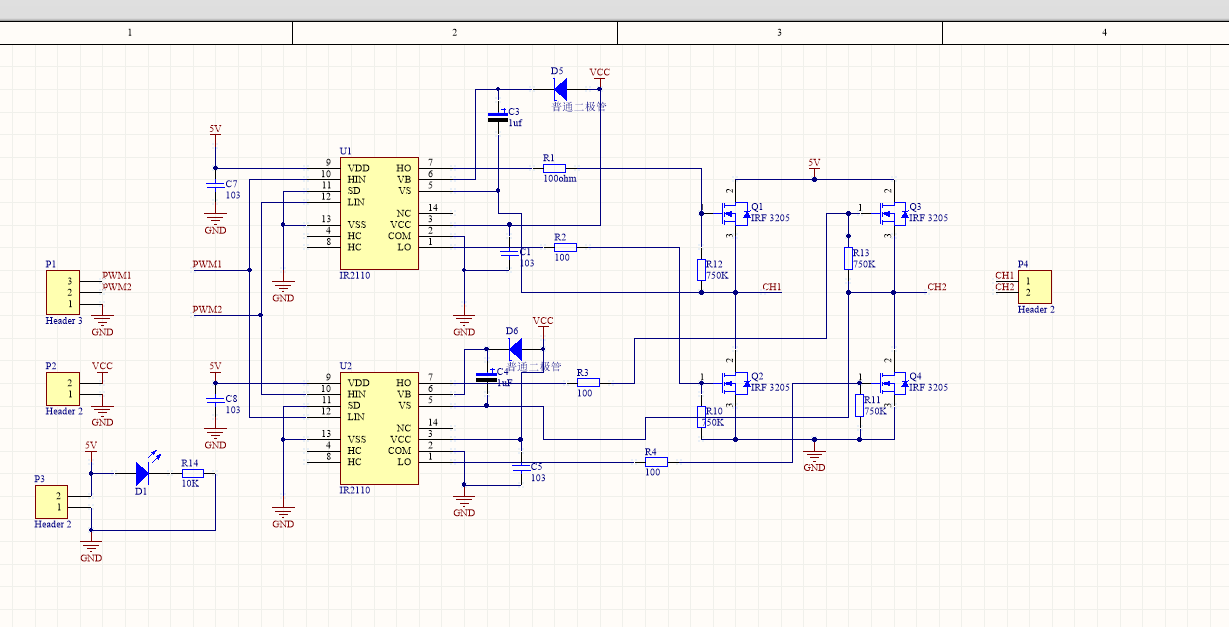
Task: Select capacitor C5 symbol
Action: 521,468
